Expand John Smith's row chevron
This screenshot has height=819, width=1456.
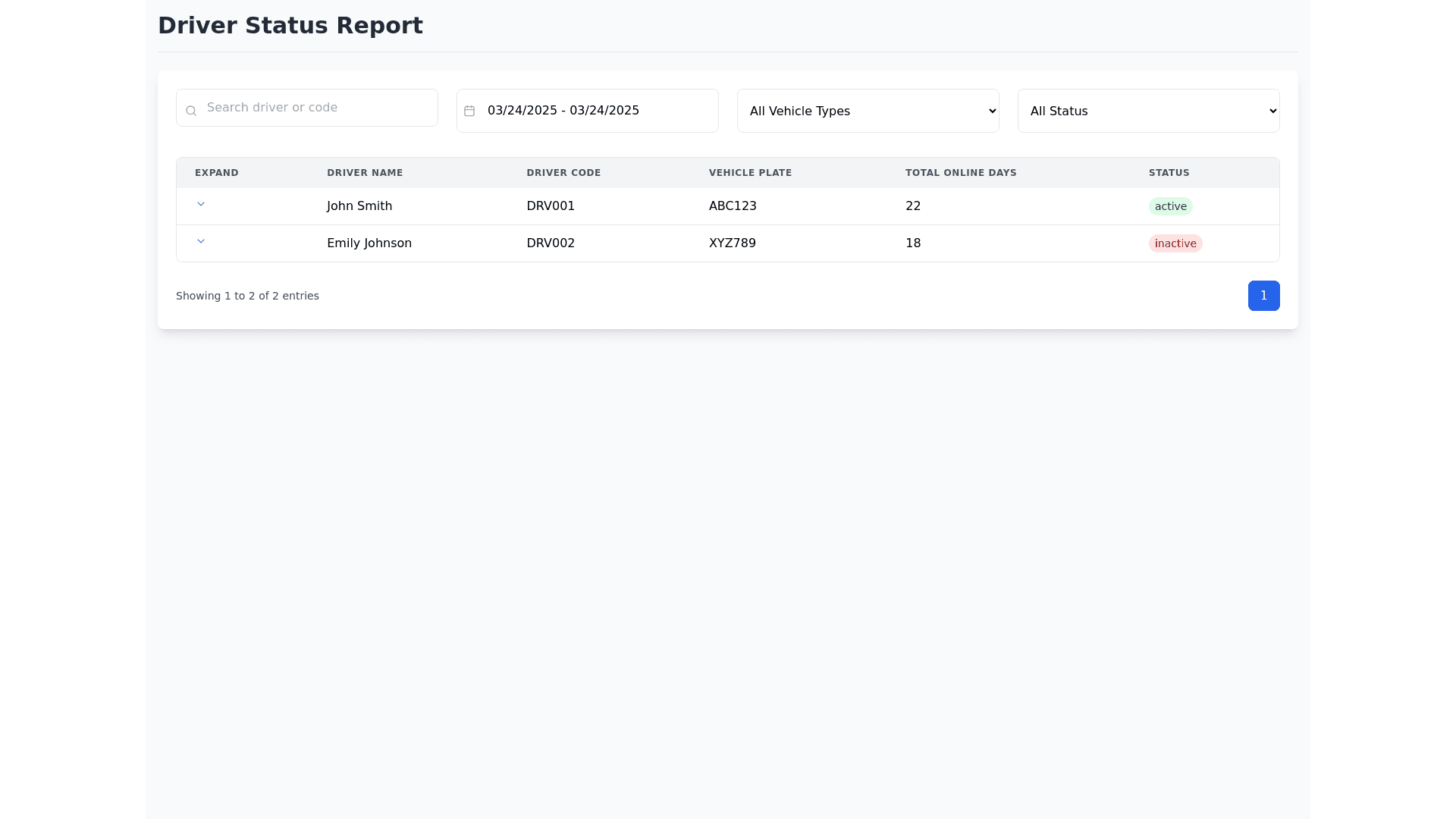(201, 204)
